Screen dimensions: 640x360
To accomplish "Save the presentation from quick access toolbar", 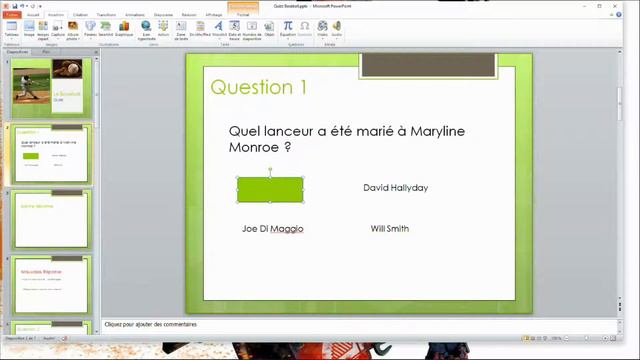I will [x=15, y=6].
